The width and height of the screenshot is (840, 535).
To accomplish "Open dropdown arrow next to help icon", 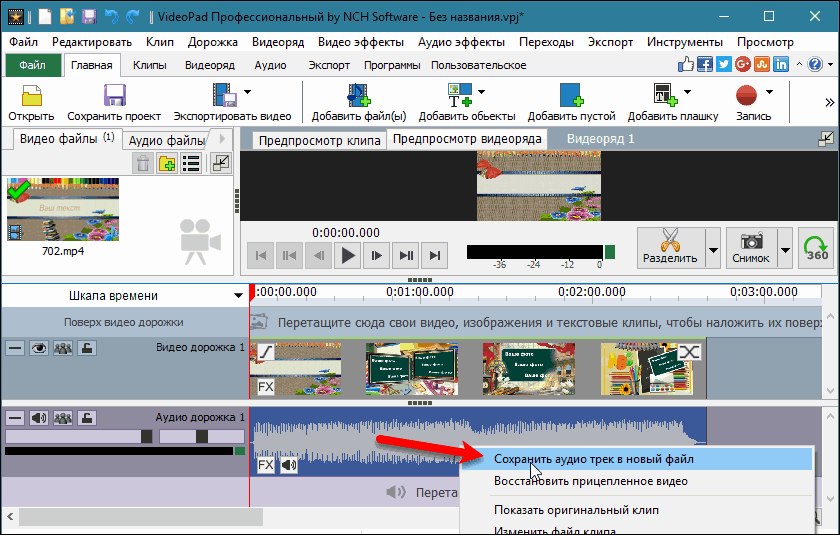I will 830,65.
